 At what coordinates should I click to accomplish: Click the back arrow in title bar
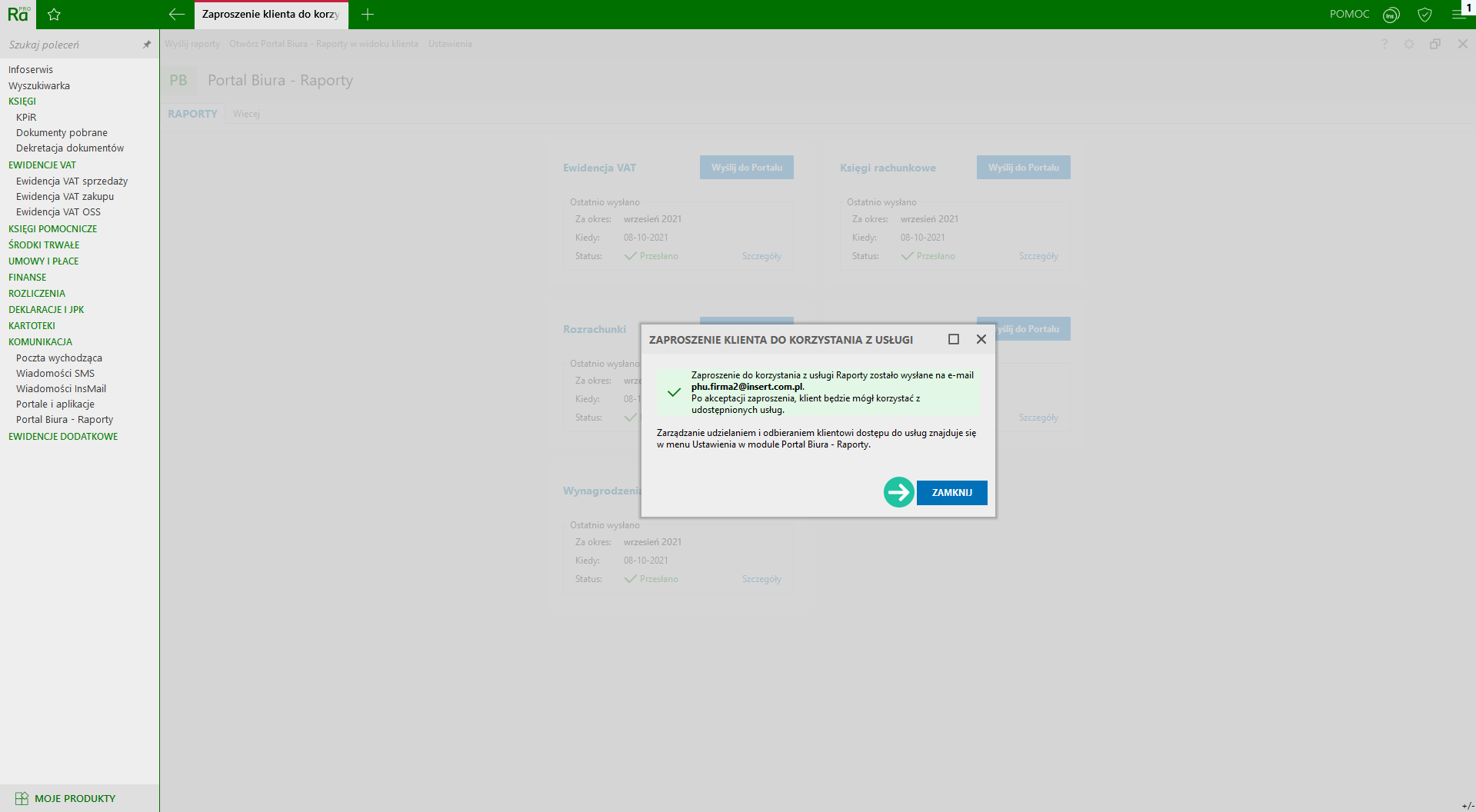pyautogui.click(x=177, y=14)
